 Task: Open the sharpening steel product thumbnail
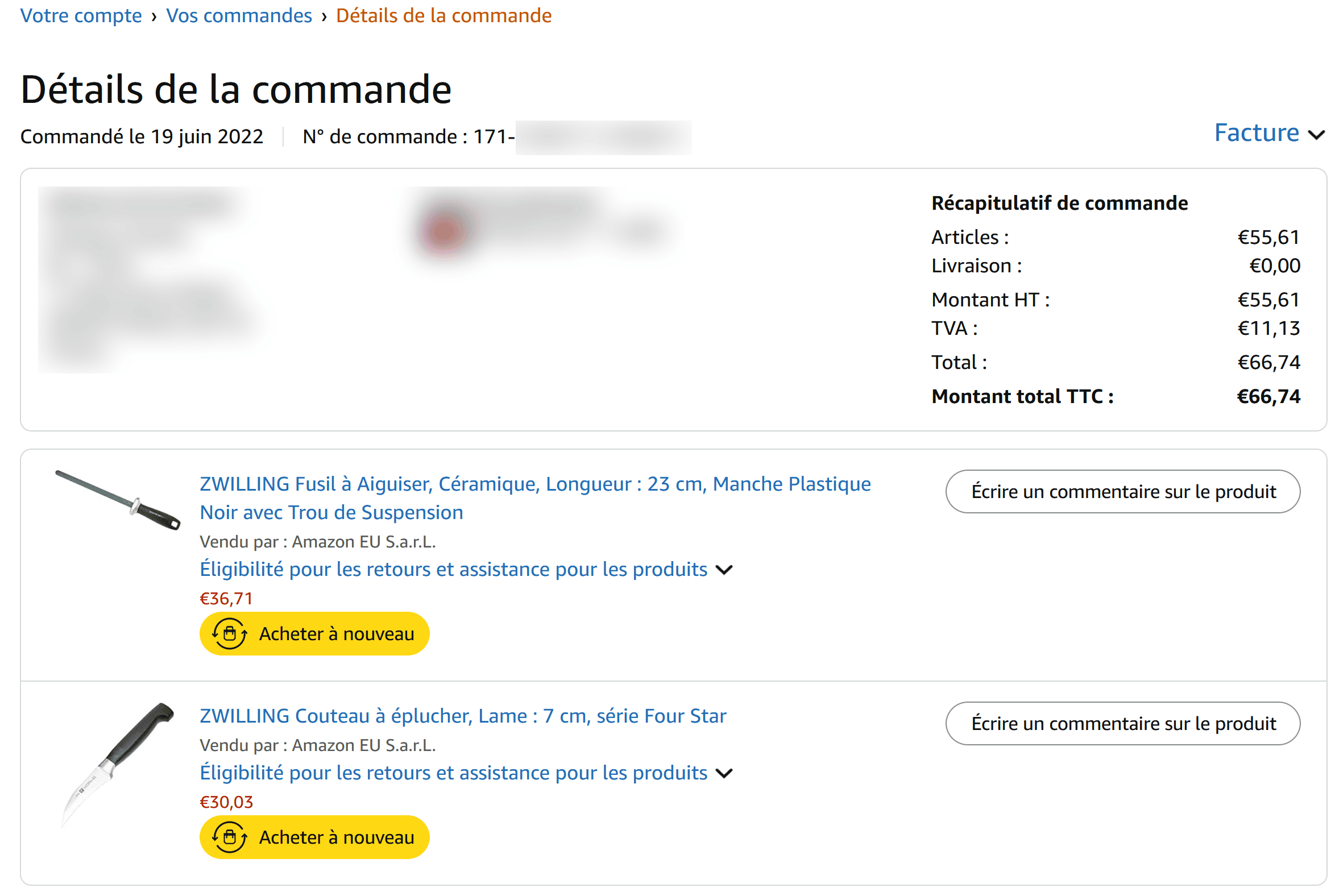pos(118,500)
